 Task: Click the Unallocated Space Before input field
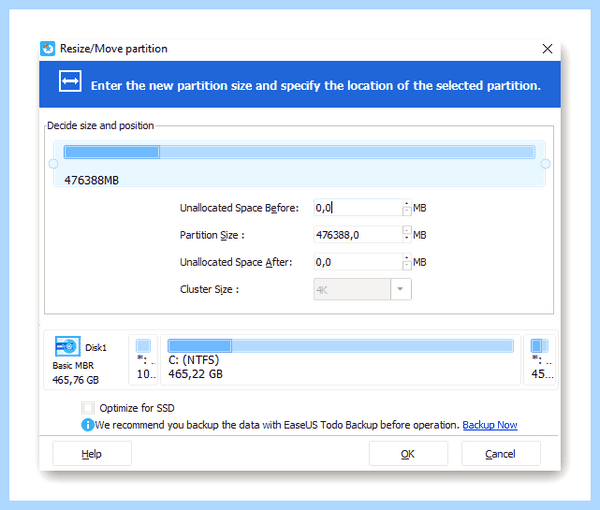coord(358,208)
